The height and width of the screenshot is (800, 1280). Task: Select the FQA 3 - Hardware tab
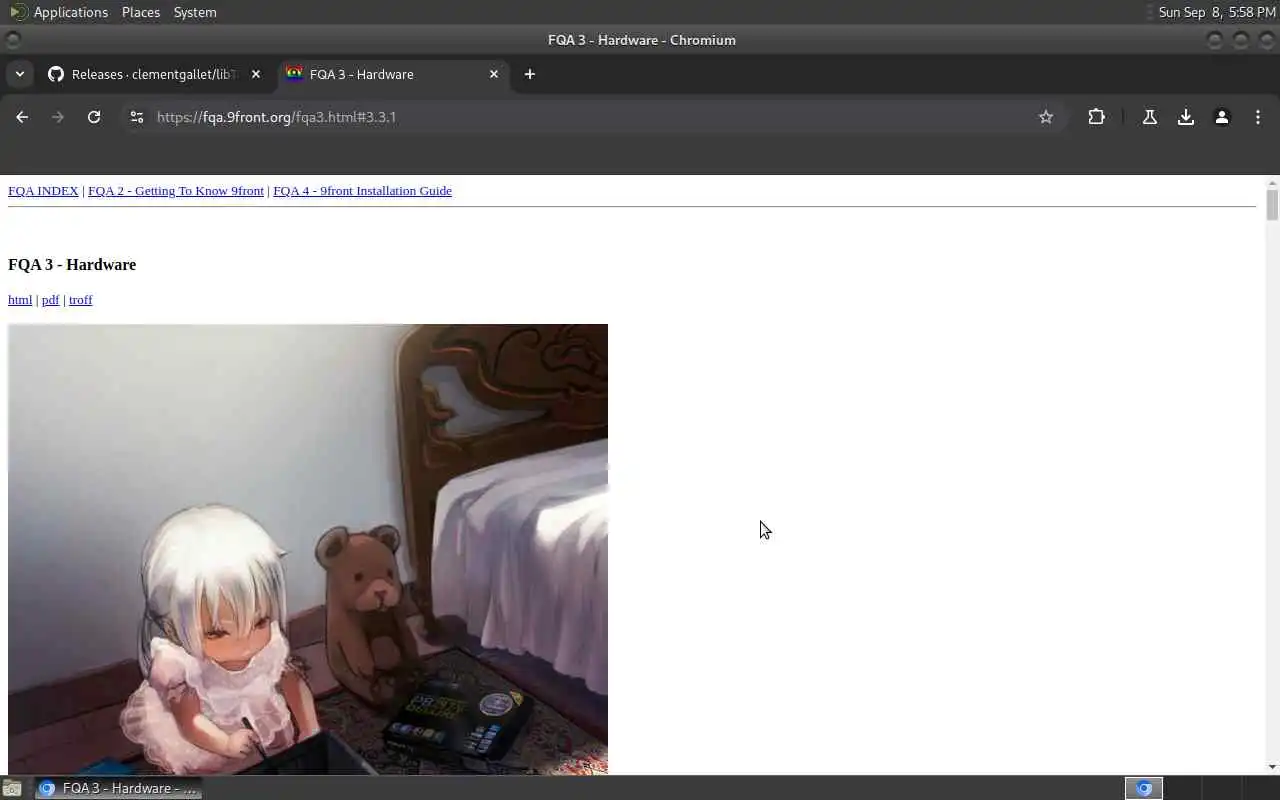pos(393,74)
